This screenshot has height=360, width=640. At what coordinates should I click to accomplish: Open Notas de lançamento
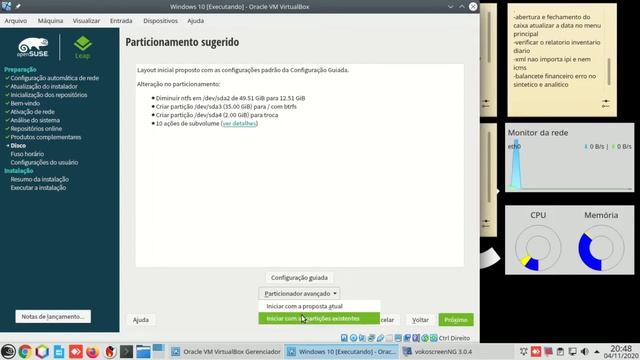click(53, 316)
